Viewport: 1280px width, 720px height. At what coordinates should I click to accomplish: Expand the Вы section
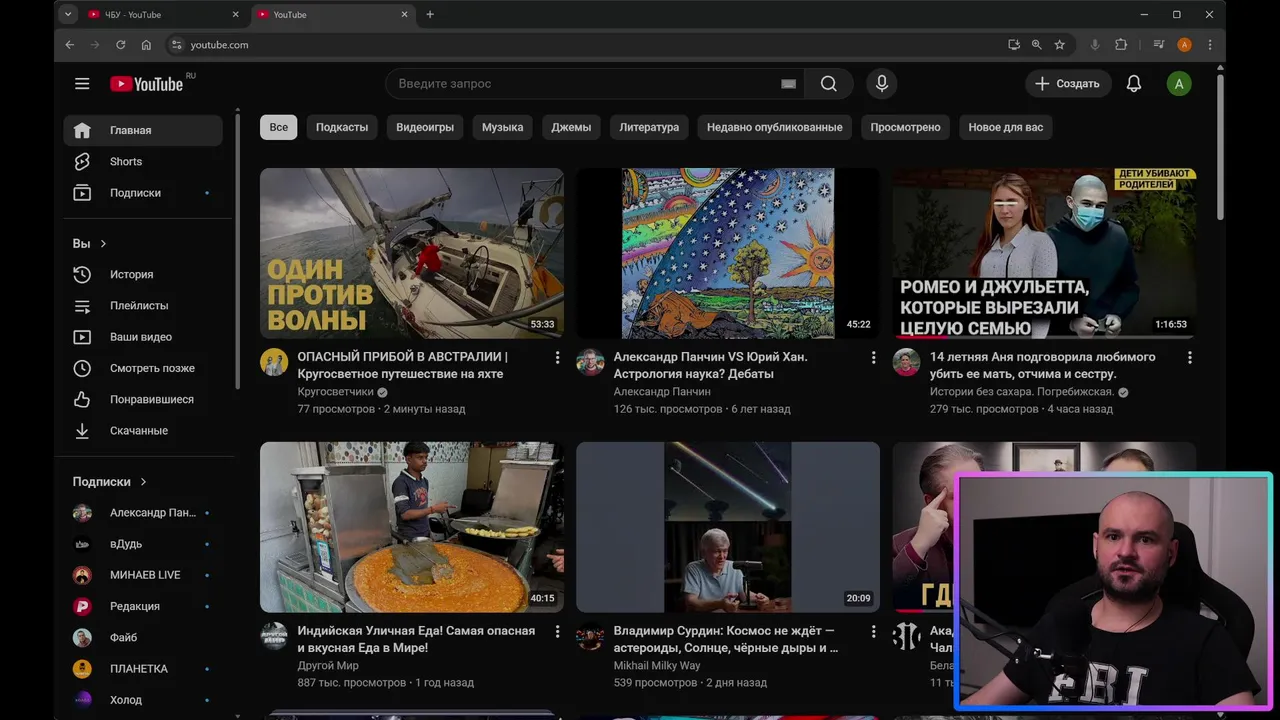click(90, 244)
